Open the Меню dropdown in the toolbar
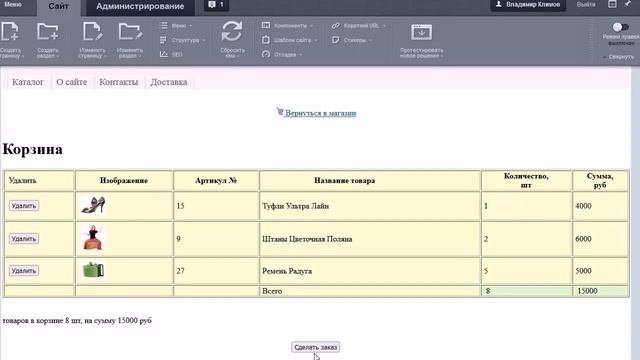The image size is (640, 360). pos(181,26)
